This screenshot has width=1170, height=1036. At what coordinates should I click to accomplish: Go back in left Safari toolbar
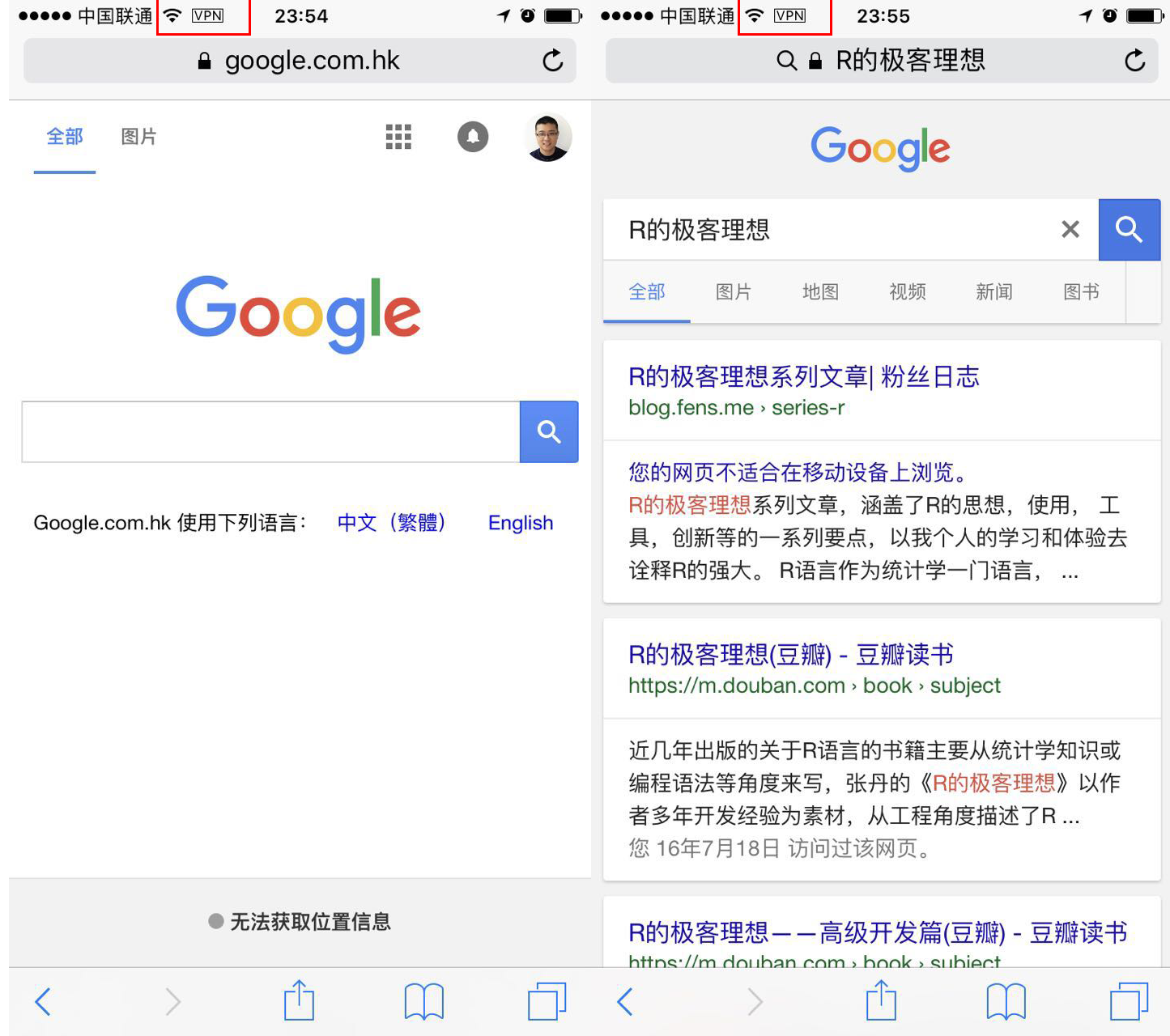[x=43, y=1002]
